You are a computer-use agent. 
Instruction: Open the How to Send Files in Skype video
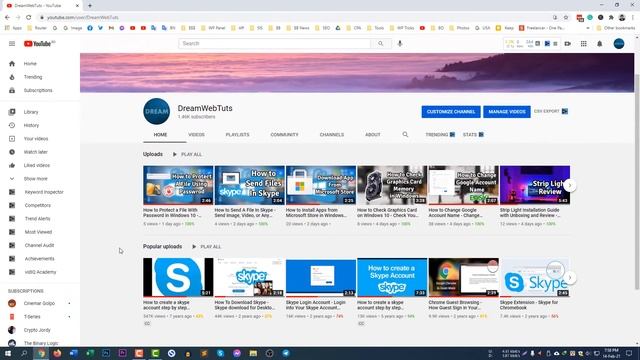coord(249,185)
